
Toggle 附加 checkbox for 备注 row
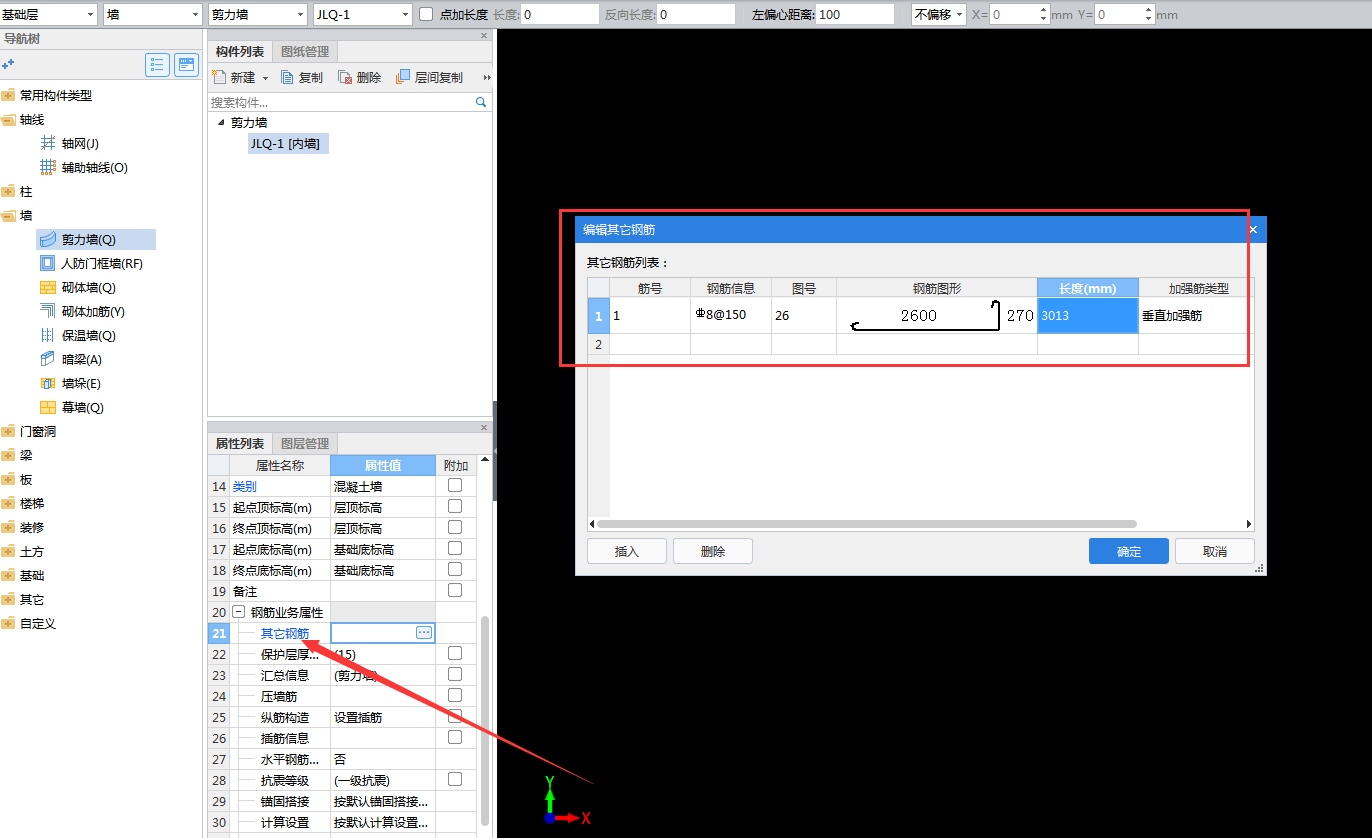pos(455,590)
